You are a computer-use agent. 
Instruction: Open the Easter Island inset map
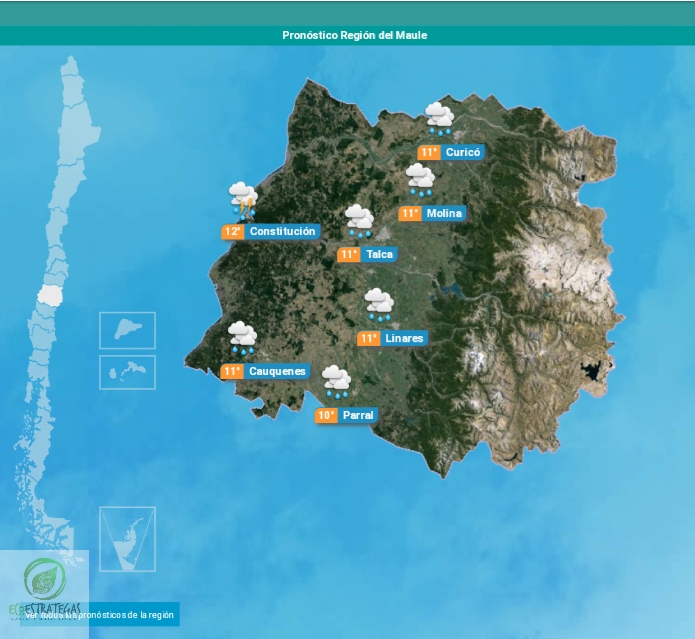coord(127,330)
